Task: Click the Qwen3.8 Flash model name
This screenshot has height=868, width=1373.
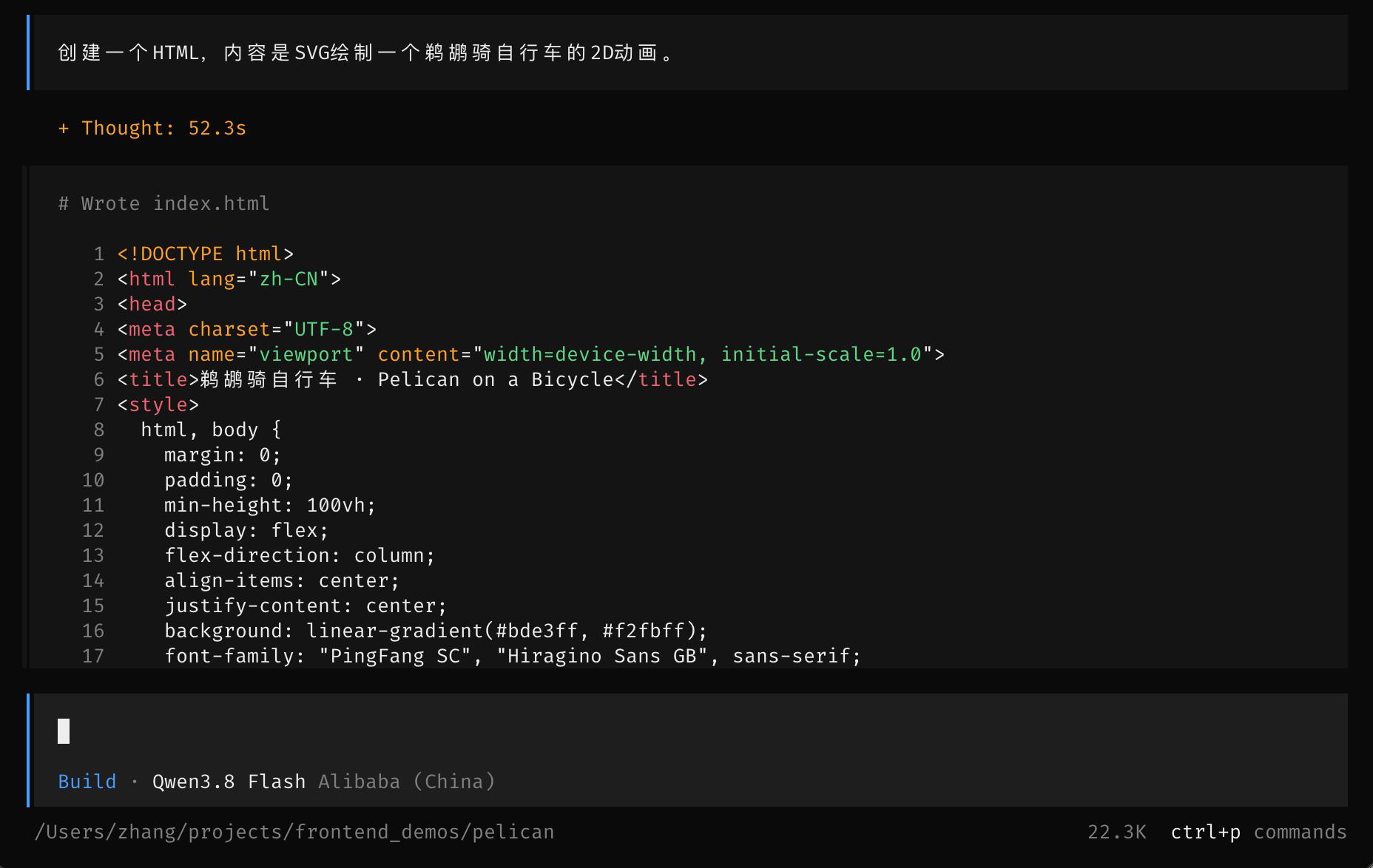Action: pos(229,781)
